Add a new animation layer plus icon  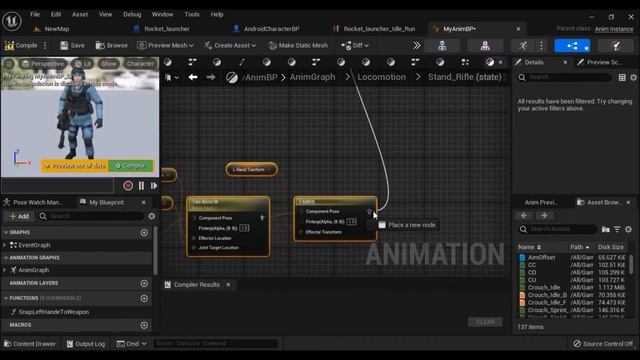point(144,283)
